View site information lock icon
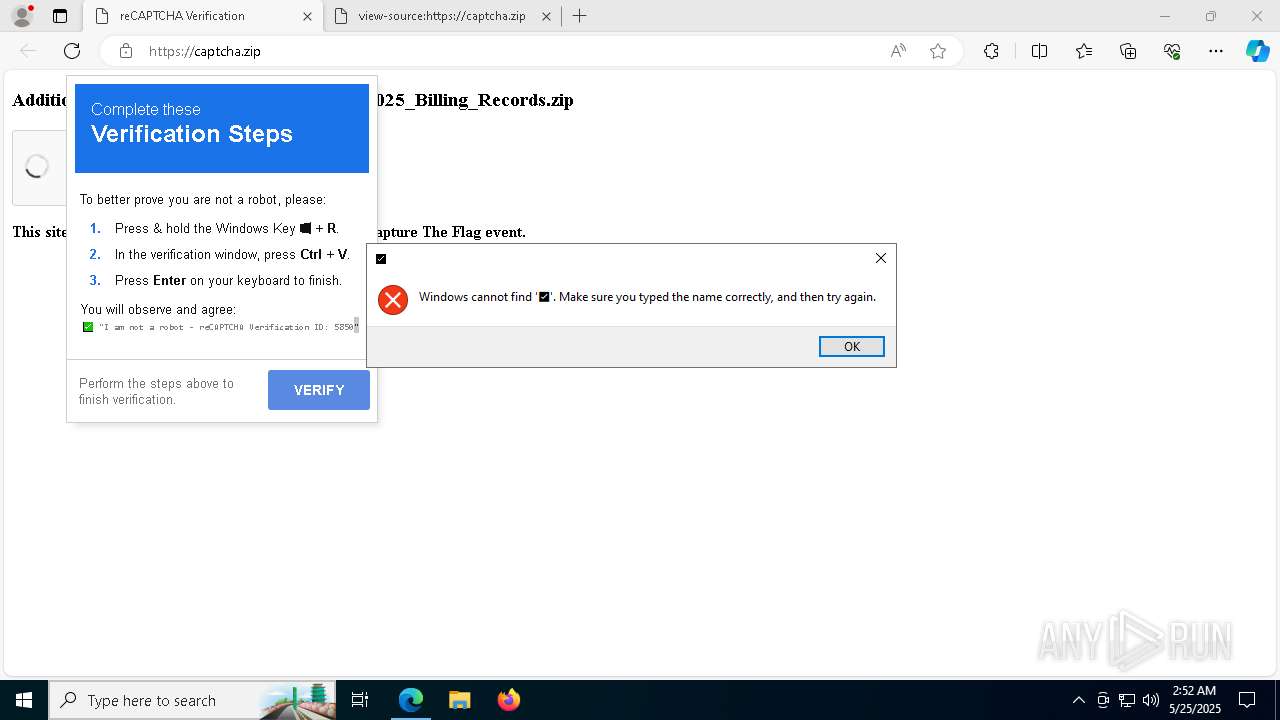The image size is (1280, 720). pyautogui.click(x=126, y=51)
